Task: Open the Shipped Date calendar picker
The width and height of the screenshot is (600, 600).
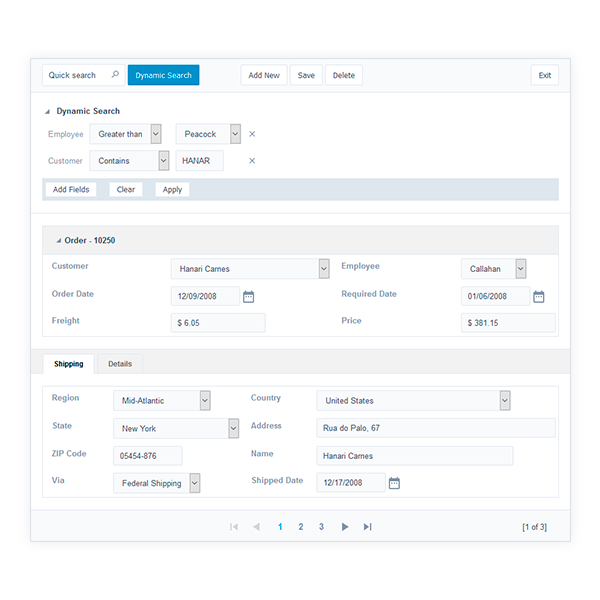Action: [x=394, y=483]
